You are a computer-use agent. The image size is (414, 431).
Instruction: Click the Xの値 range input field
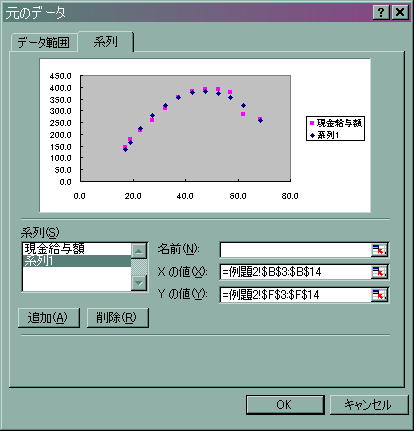pyautogui.click(x=296, y=272)
